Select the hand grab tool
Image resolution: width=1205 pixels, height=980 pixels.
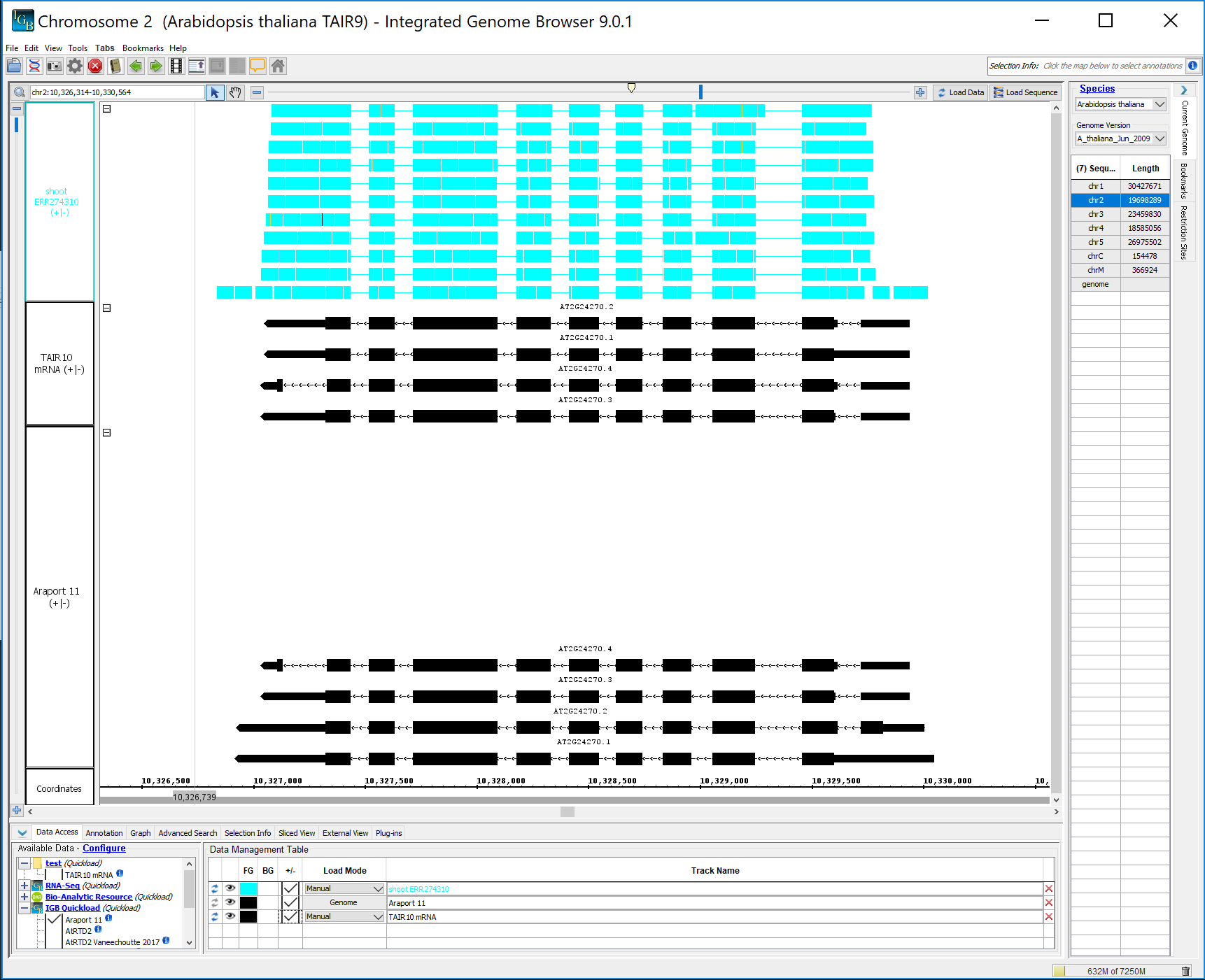tap(236, 92)
